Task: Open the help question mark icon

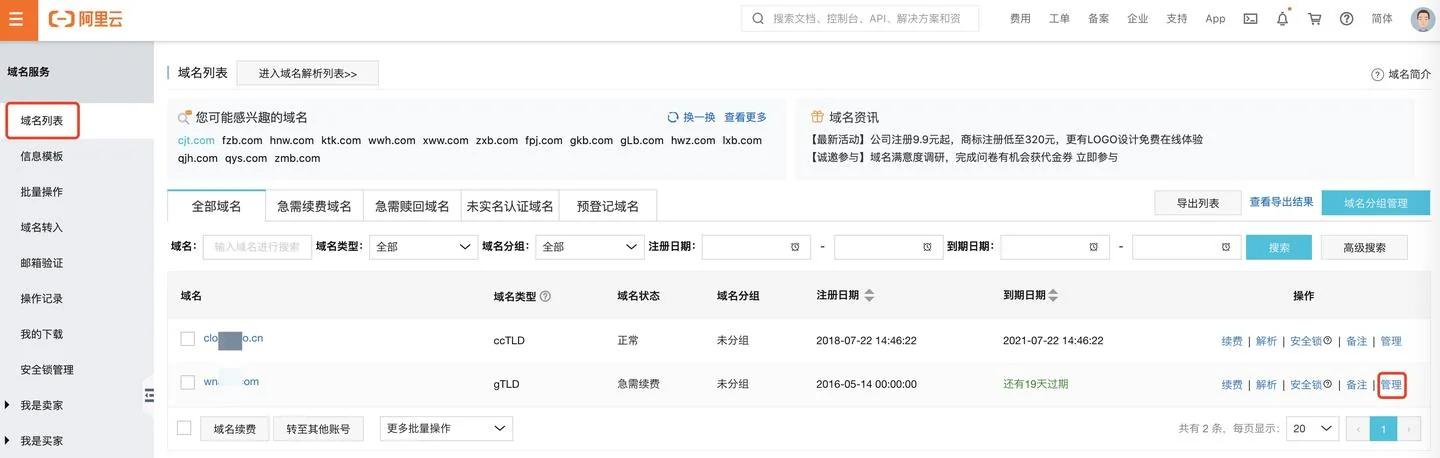Action: tap(1347, 19)
